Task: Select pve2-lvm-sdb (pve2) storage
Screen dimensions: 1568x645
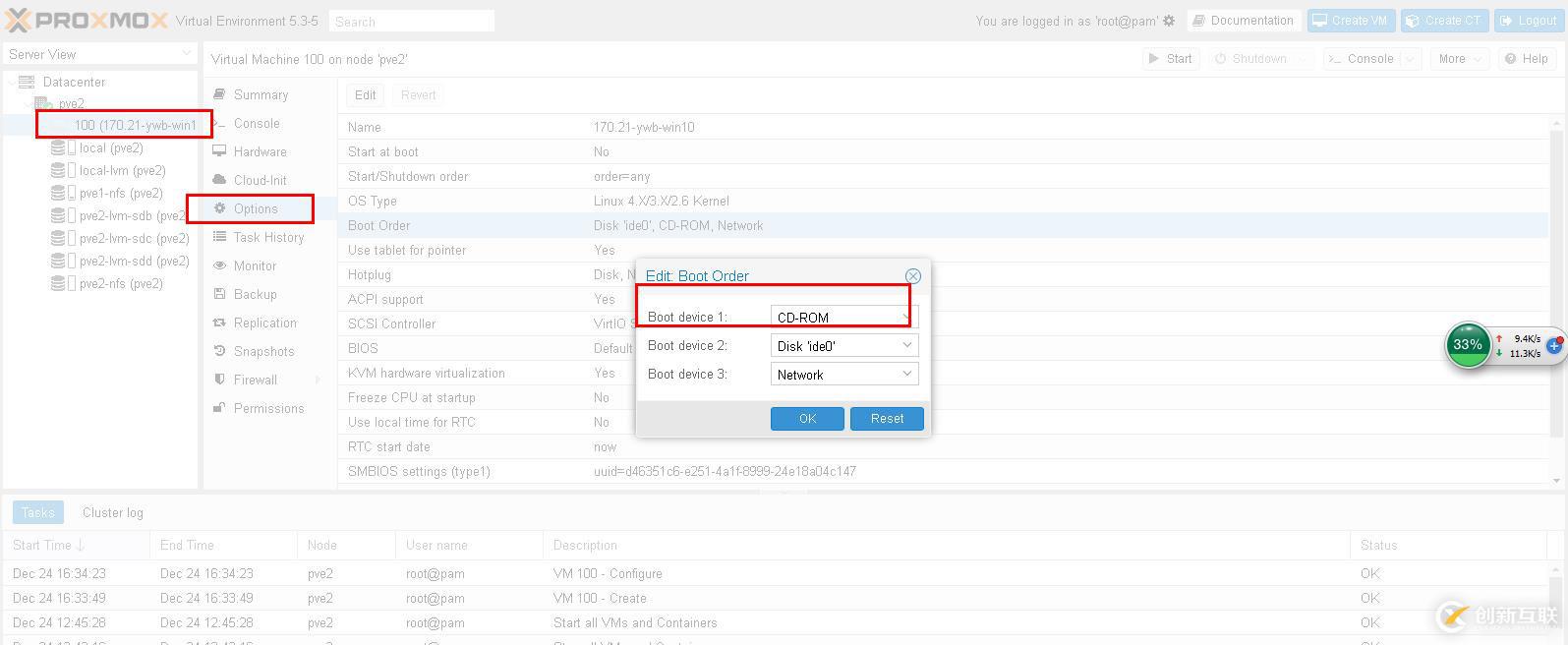Action: (x=134, y=215)
